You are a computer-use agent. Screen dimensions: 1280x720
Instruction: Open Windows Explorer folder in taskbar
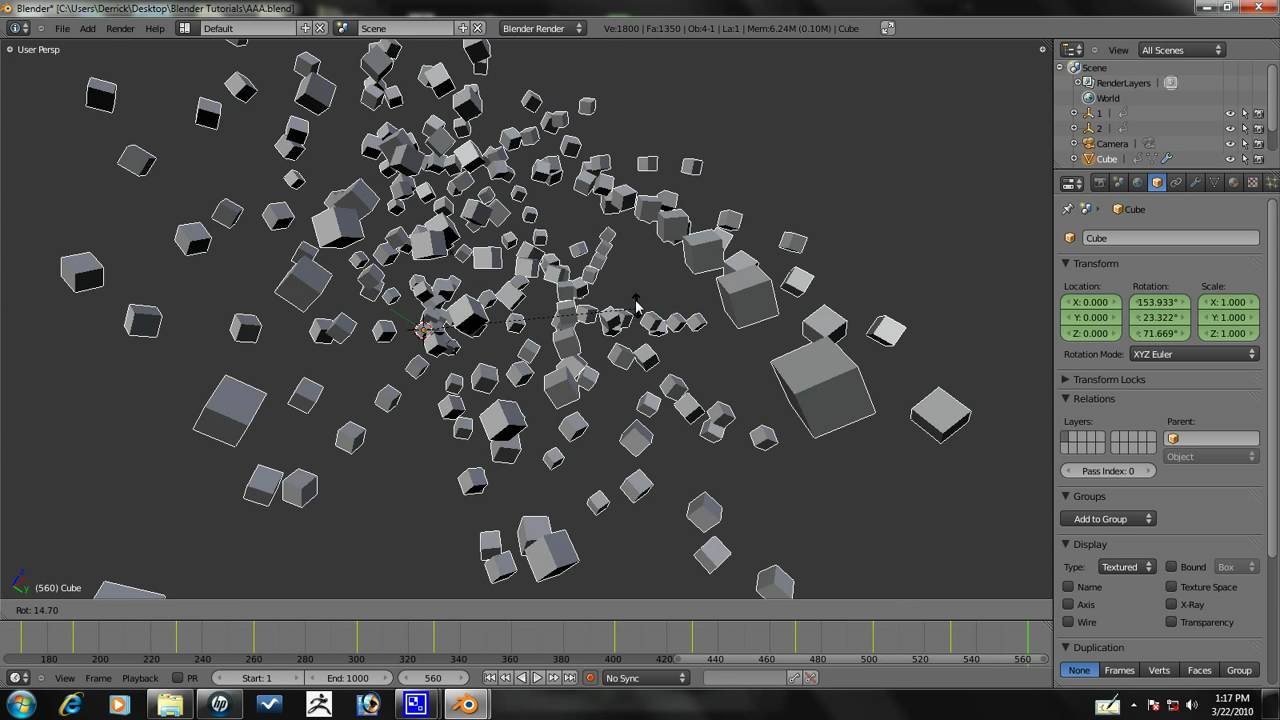tap(170, 705)
